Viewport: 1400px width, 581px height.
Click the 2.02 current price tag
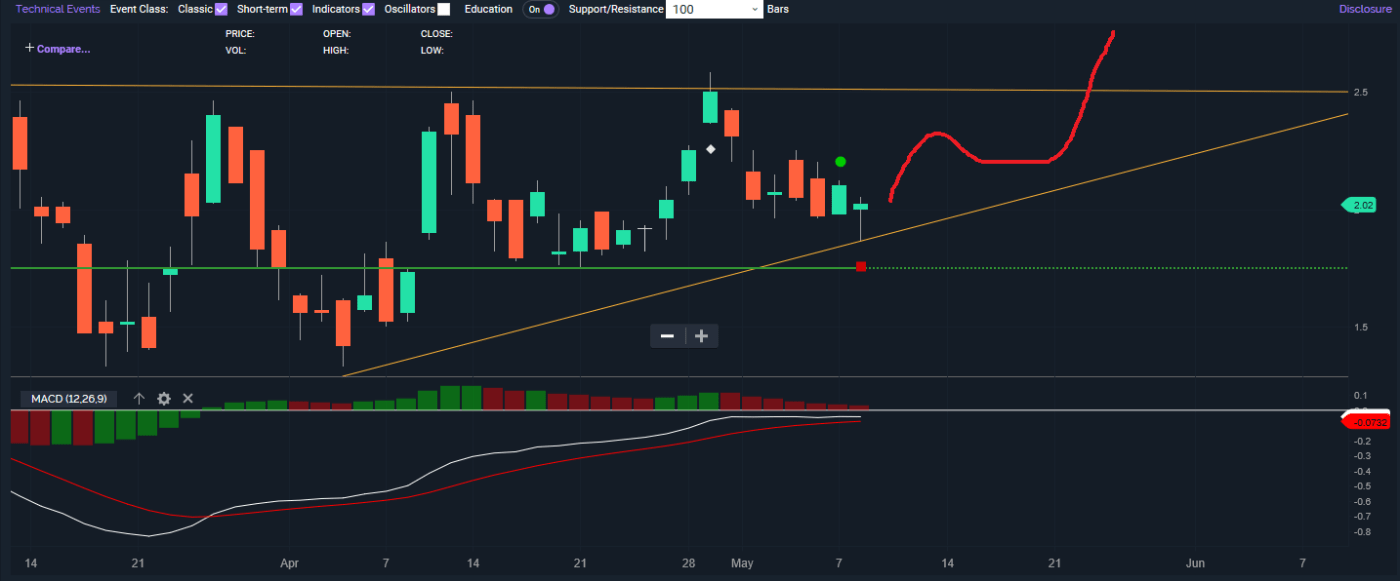tap(1362, 205)
